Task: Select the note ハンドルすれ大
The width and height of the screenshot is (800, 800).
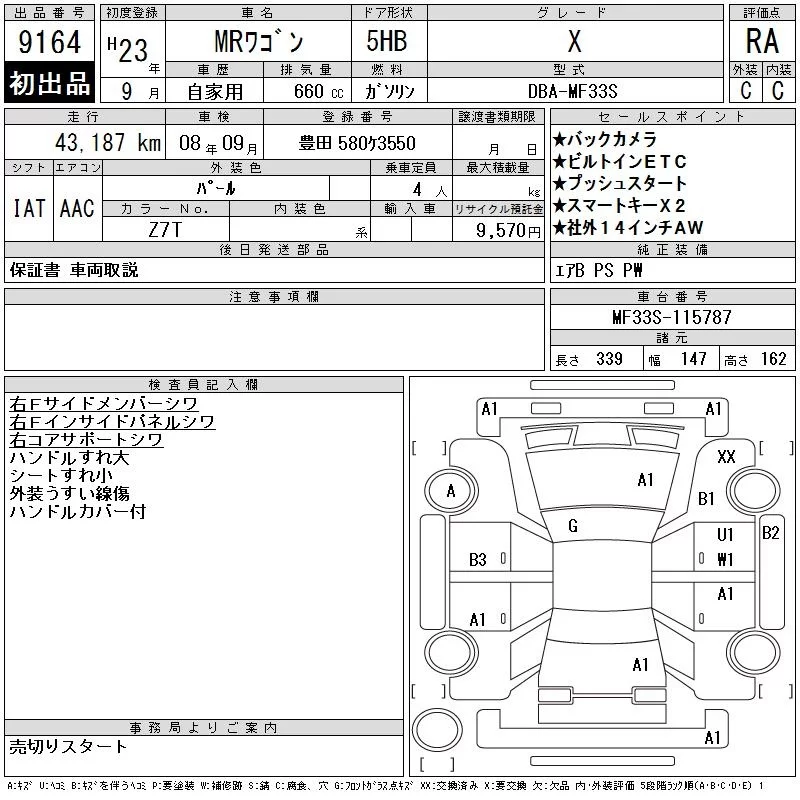Action: pos(69,457)
